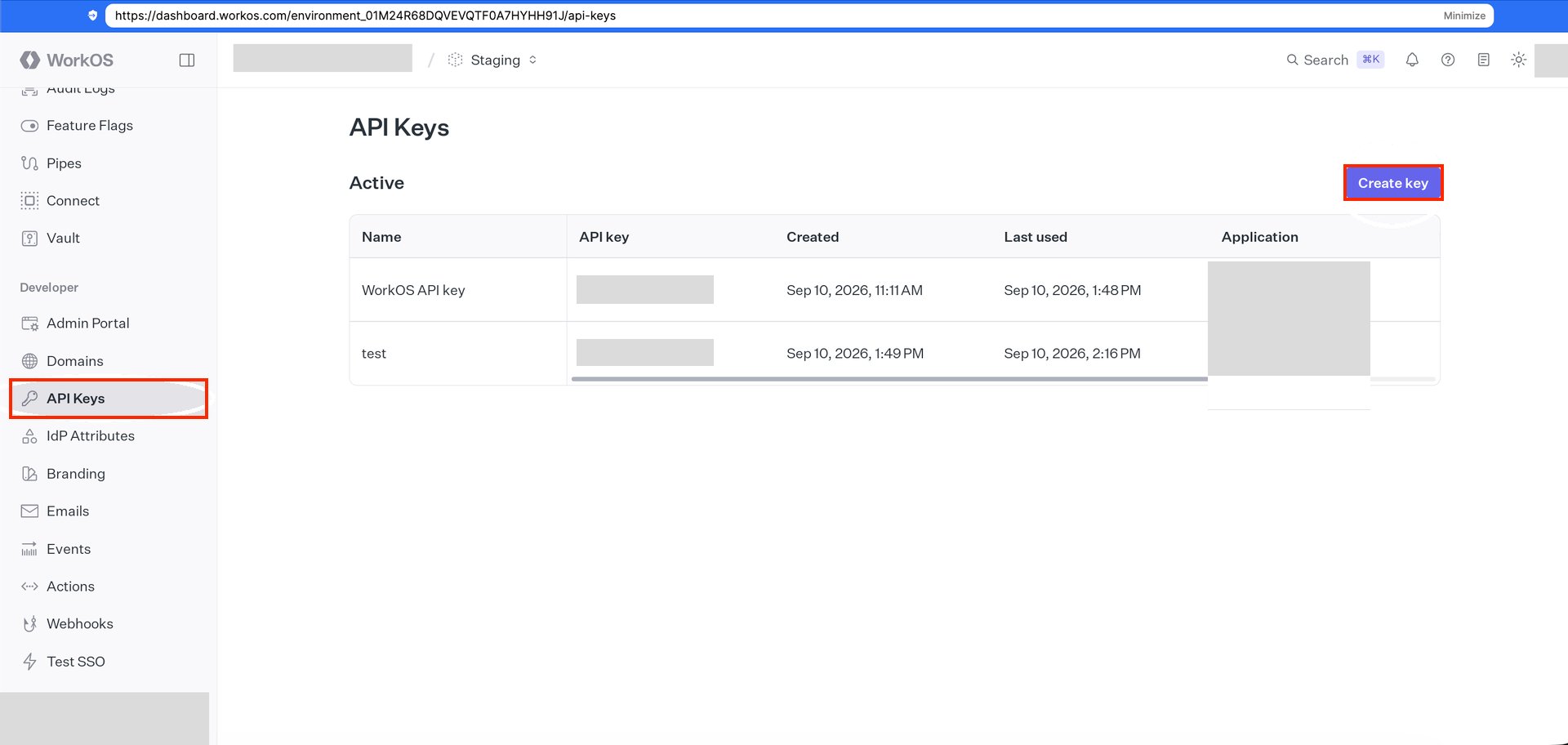Click the Application column header
Image resolution: width=1568 pixels, height=745 pixels.
coord(1259,237)
